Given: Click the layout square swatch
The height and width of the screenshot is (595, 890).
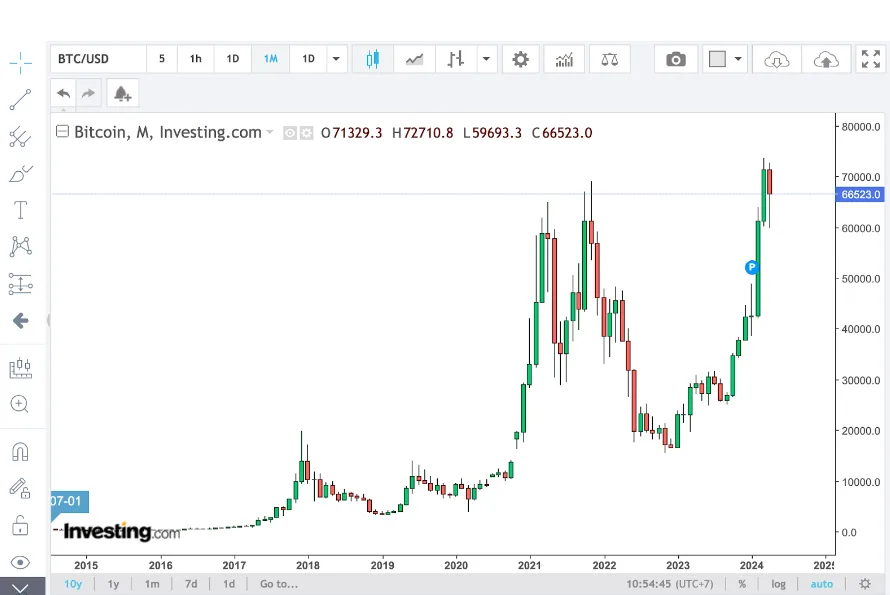Looking at the screenshot, I should pos(717,59).
